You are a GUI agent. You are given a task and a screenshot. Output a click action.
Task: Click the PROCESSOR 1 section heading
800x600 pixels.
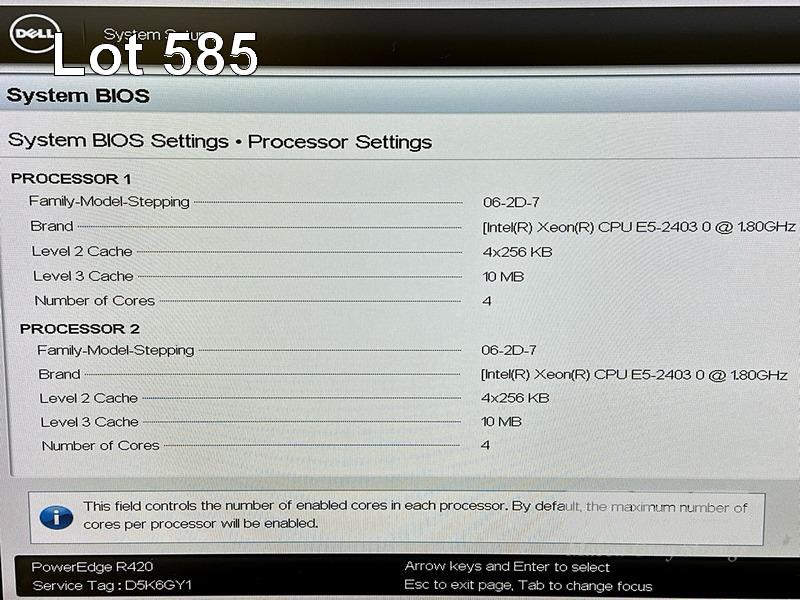(71, 179)
